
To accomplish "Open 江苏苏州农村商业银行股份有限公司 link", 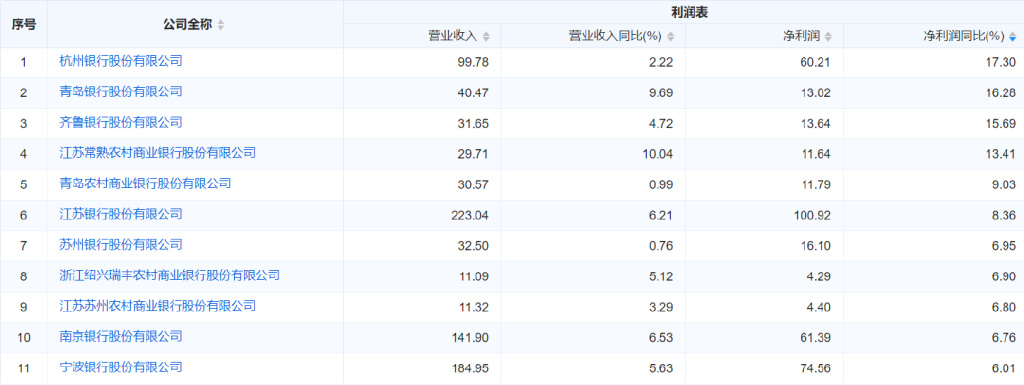I will click(x=157, y=306).
